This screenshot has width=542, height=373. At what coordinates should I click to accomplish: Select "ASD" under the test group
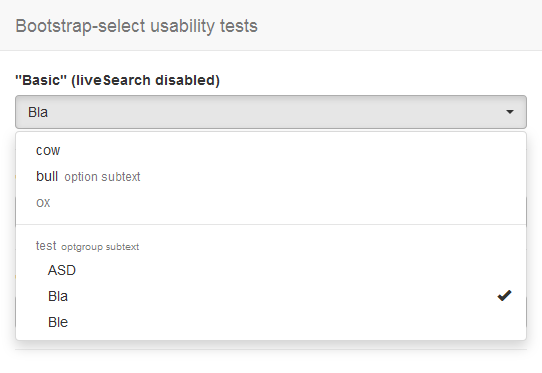271,270
